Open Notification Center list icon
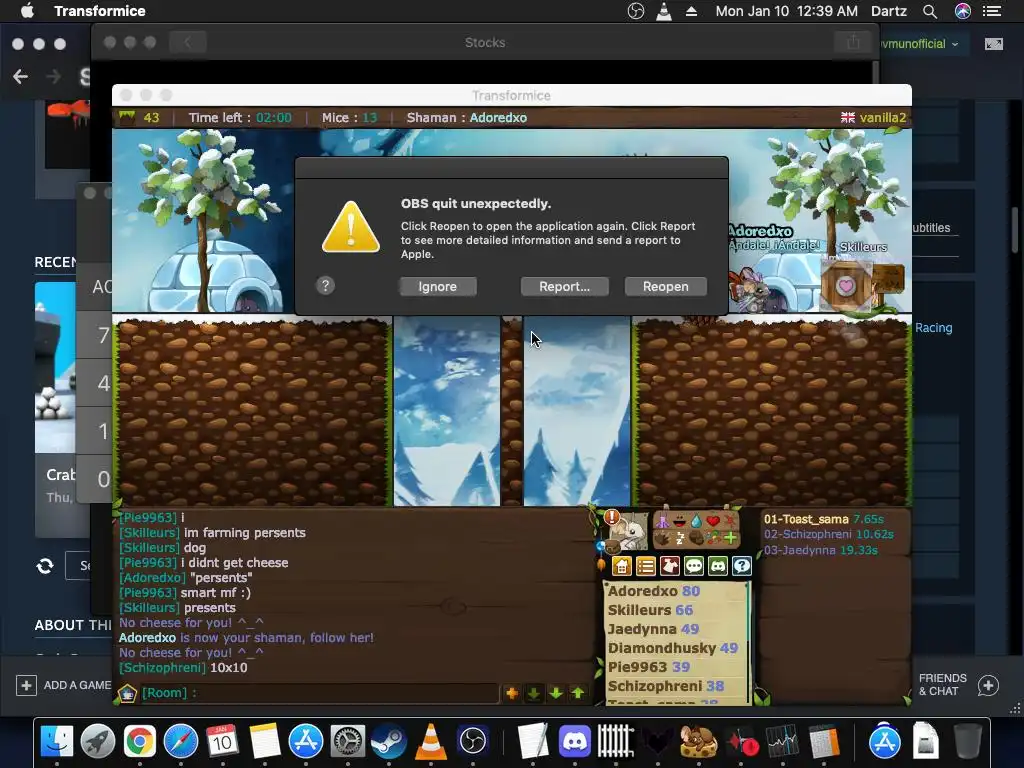The image size is (1024, 768). pos(992,11)
